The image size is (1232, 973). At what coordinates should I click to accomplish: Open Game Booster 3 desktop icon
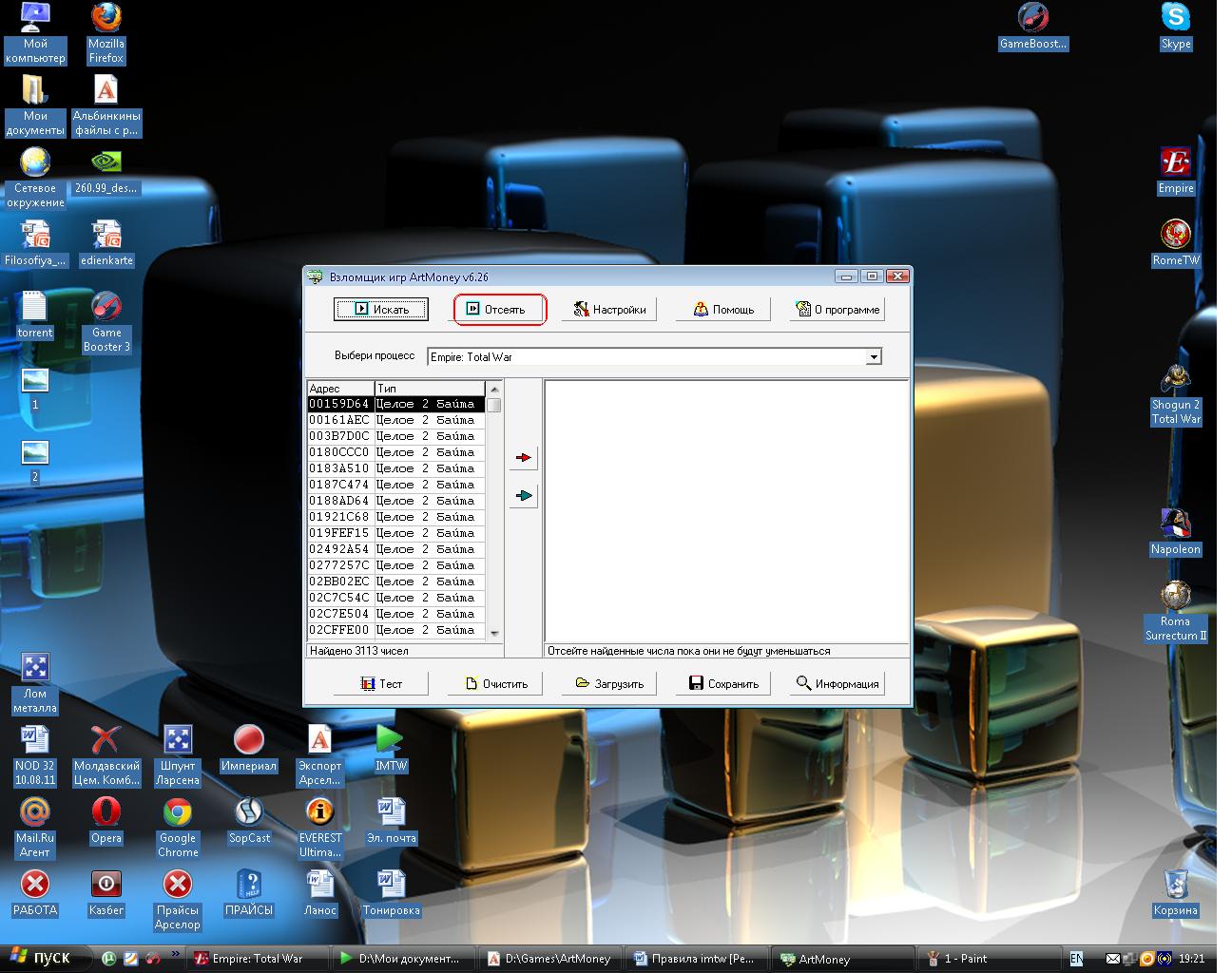tap(106, 322)
